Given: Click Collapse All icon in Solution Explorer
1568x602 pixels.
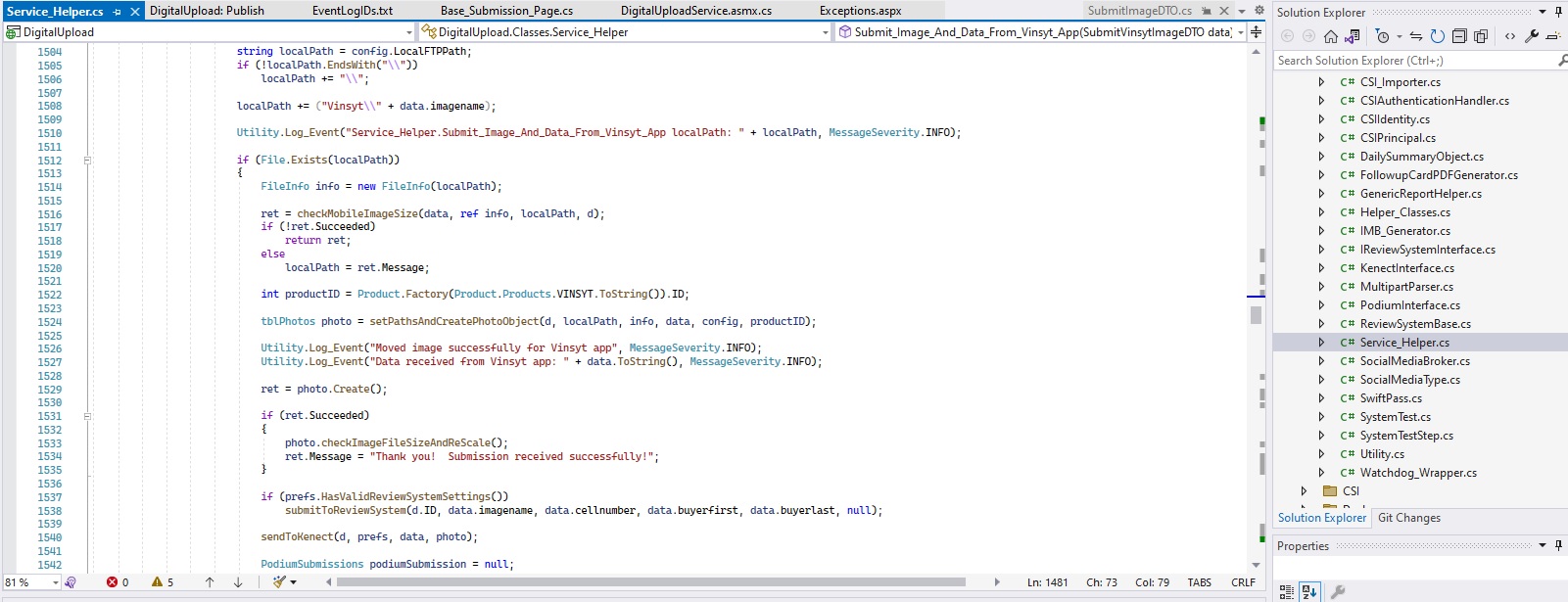Looking at the screenshot, I should pyautogui.click(x=1458, y=36).
